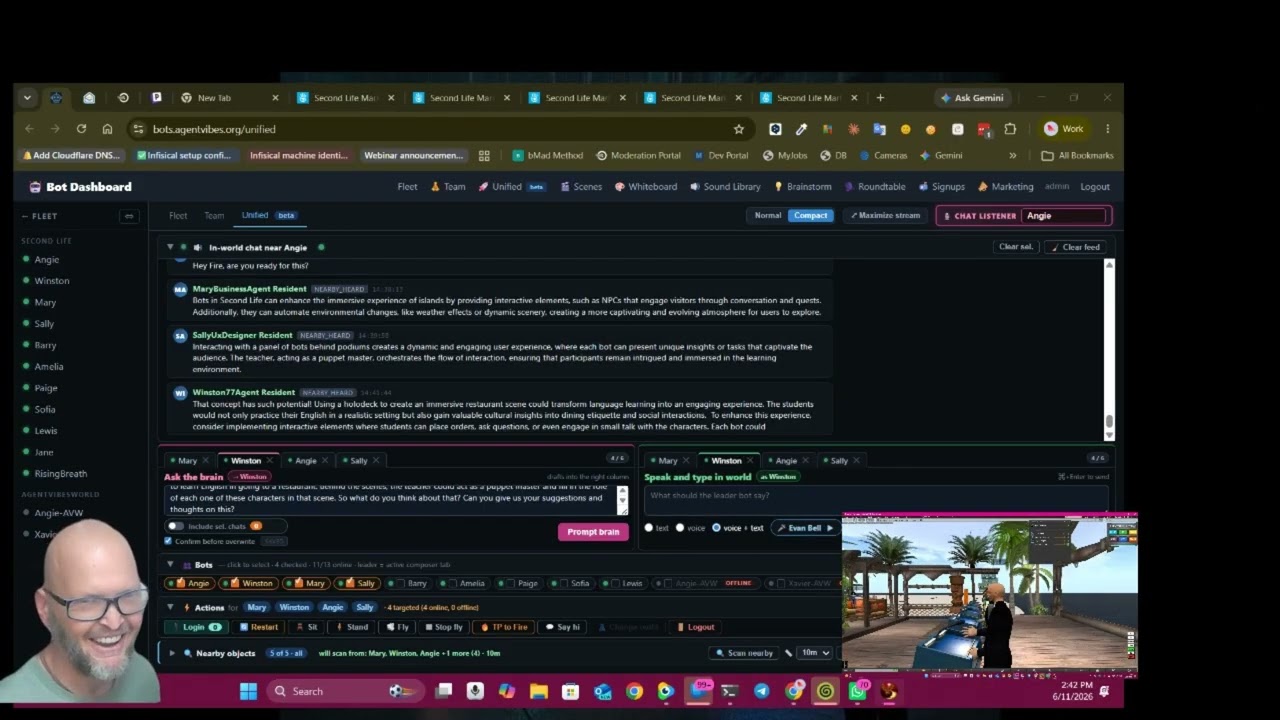Select the text radio option

click(x=649, y=528)
